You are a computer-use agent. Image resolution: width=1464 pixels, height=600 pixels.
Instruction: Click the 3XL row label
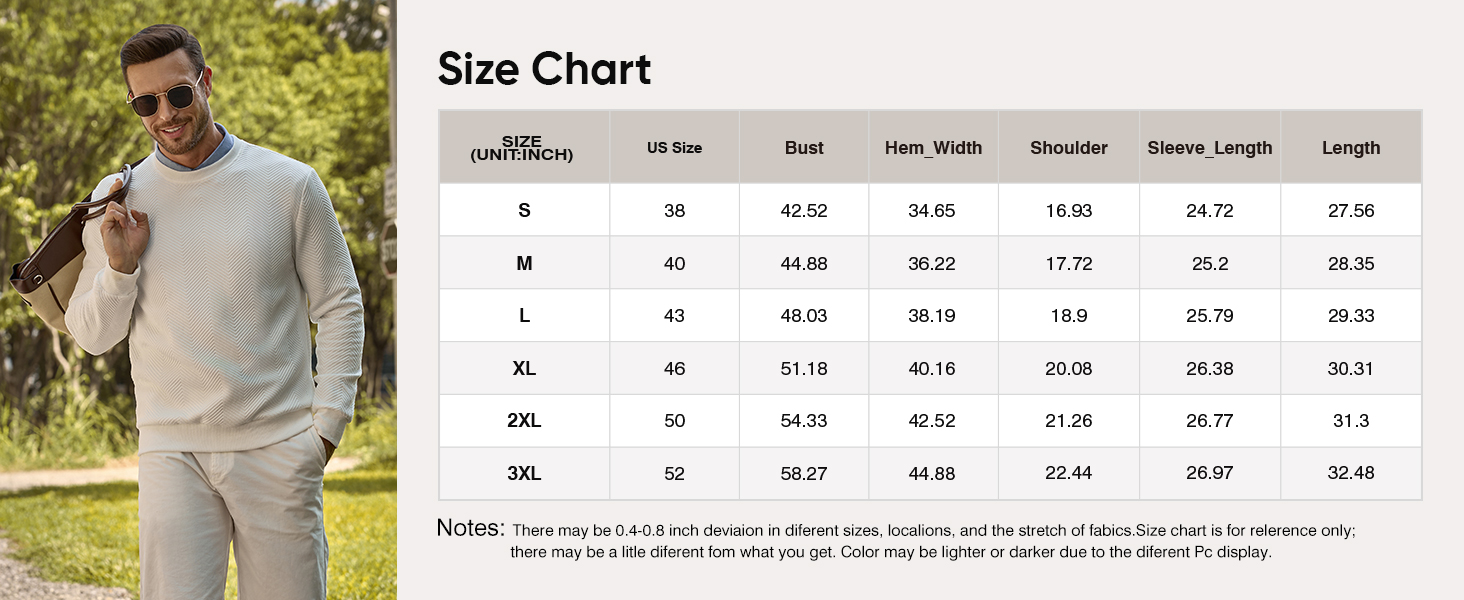coord(524,474)
